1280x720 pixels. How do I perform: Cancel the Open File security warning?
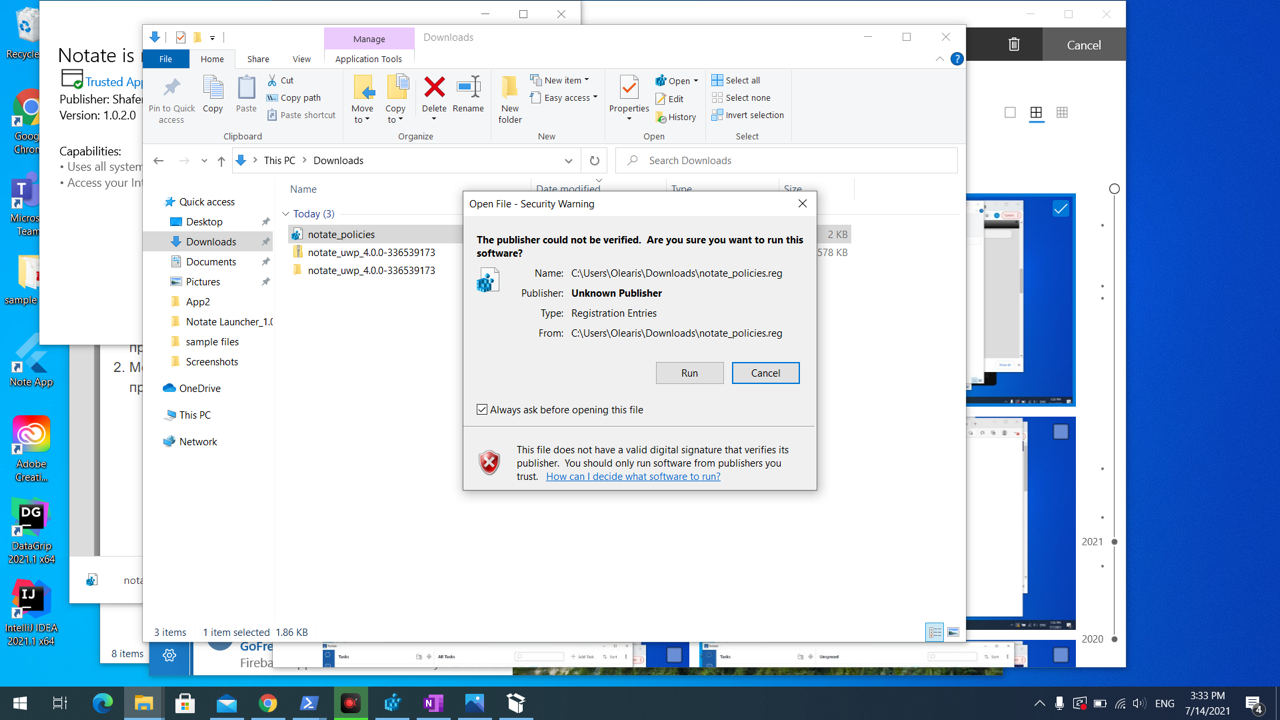(x=765, y=373)
